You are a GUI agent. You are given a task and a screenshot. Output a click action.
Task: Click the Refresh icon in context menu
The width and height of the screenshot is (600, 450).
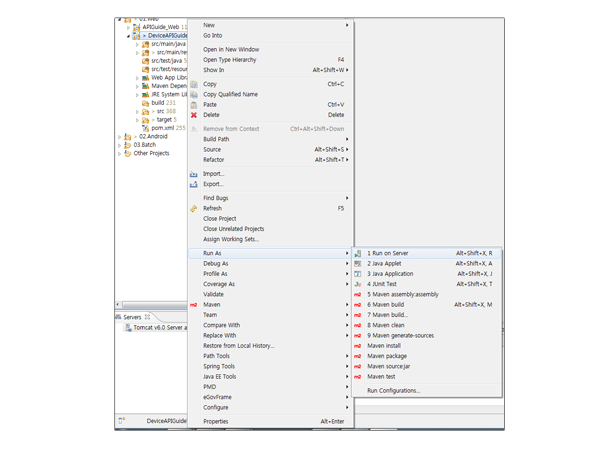click(x=194, y=209)
